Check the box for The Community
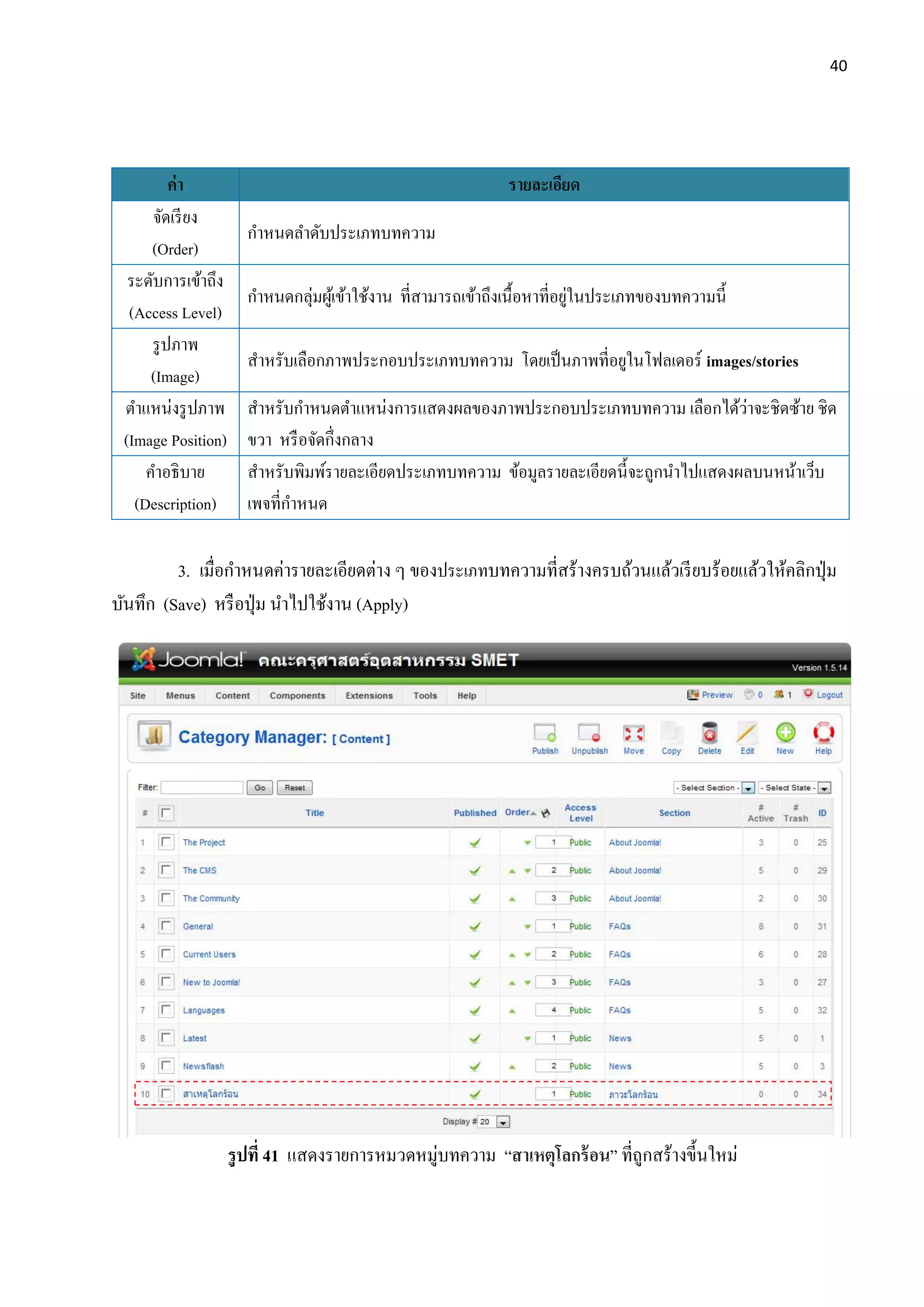The width and height of the screenshot is (924, 1307). 166,898
